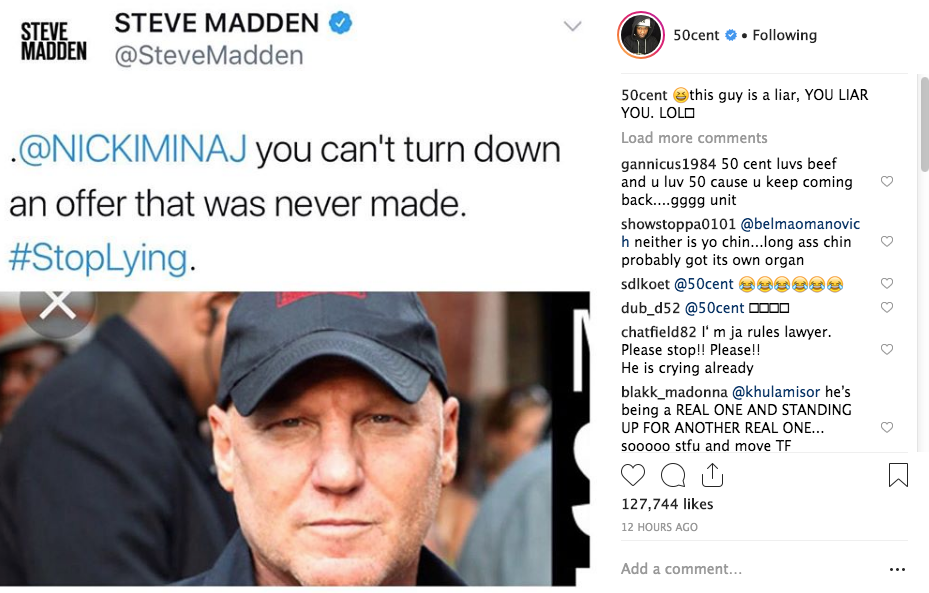Like showstoppa0101's comment

[887, 241]
